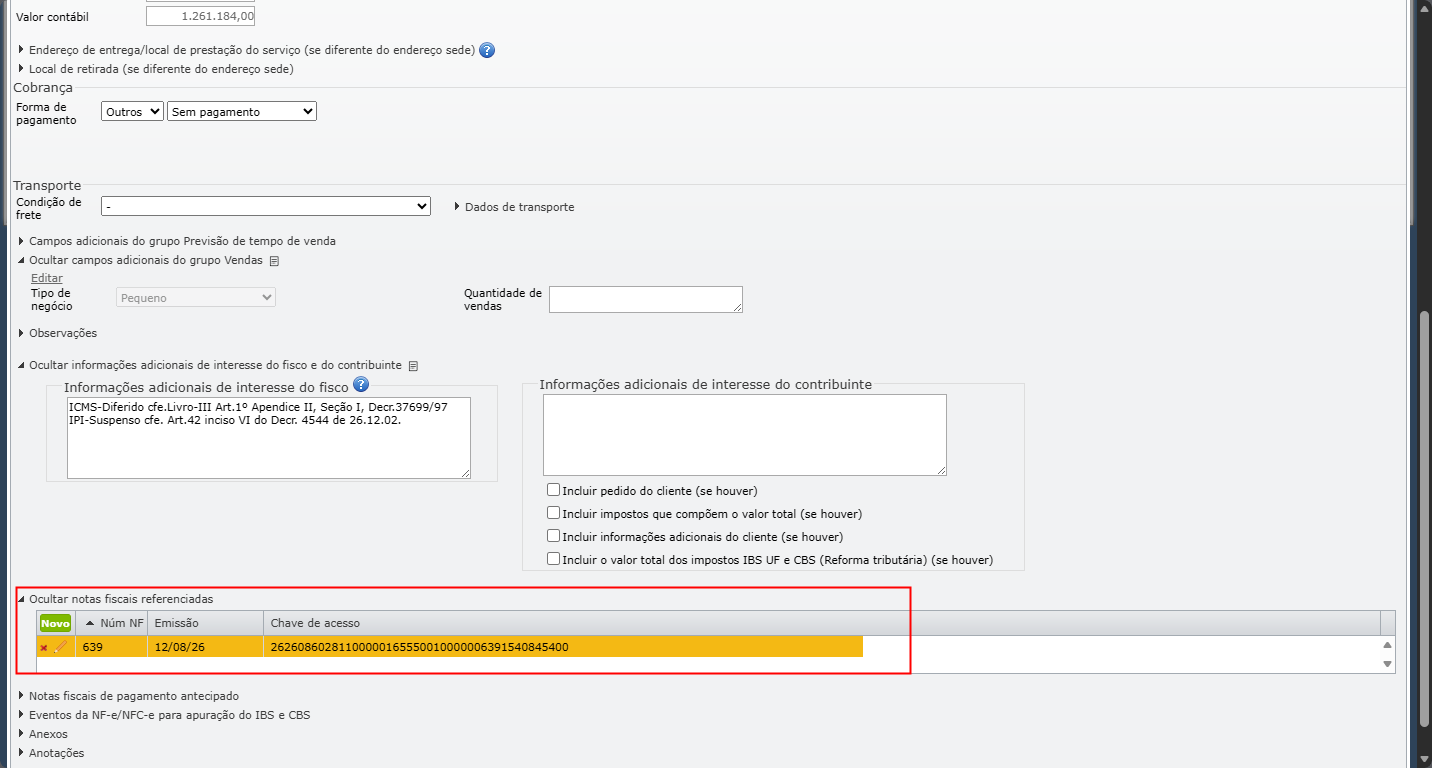Edit invoice 639 using the pencil icon
Image resolution: width=1432 pixels, height=768 pixels.
click(61, 647)
